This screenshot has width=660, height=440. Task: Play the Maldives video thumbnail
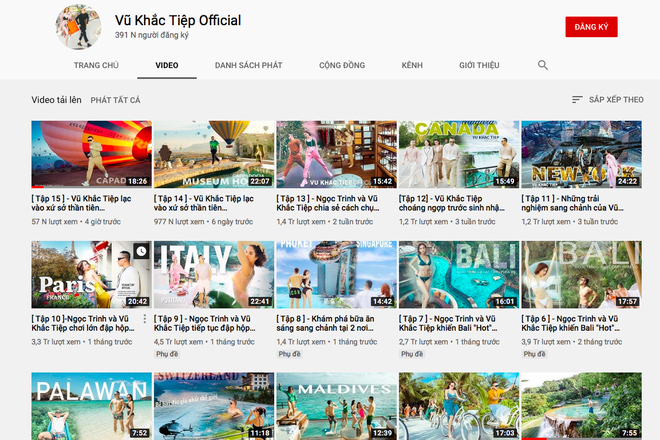point(336,406)
